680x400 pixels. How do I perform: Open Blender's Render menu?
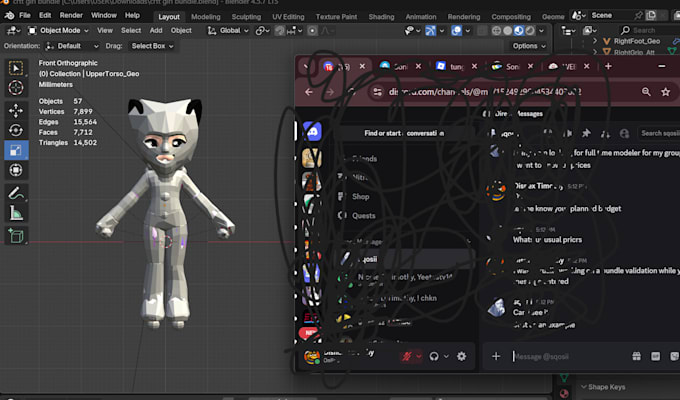(71, 16)
